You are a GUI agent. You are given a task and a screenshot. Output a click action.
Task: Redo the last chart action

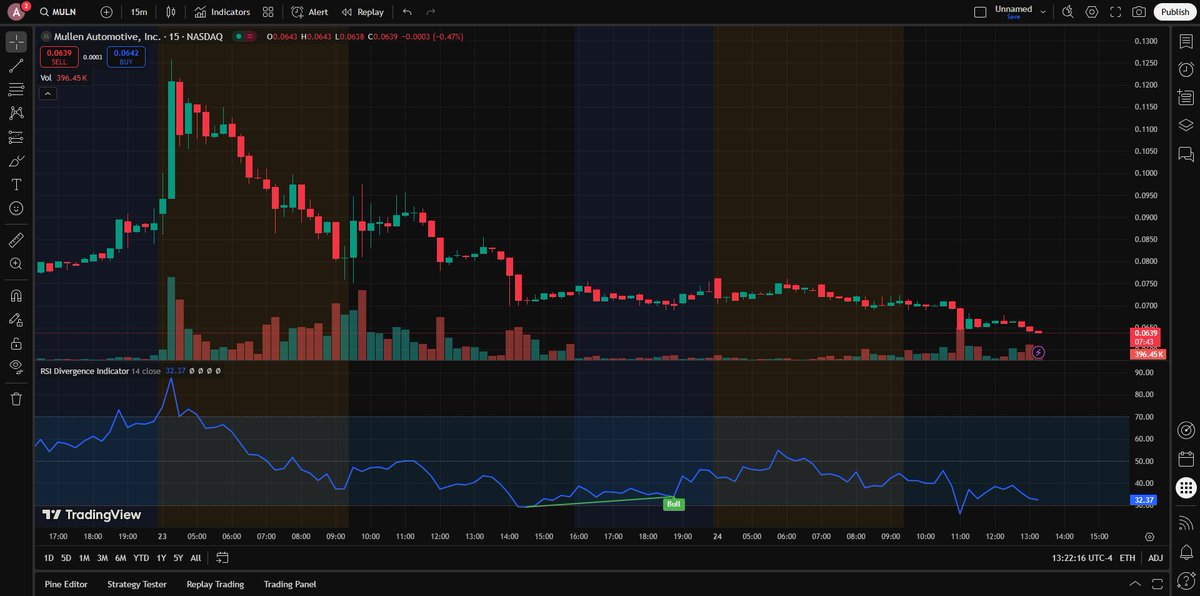[431, 12]
